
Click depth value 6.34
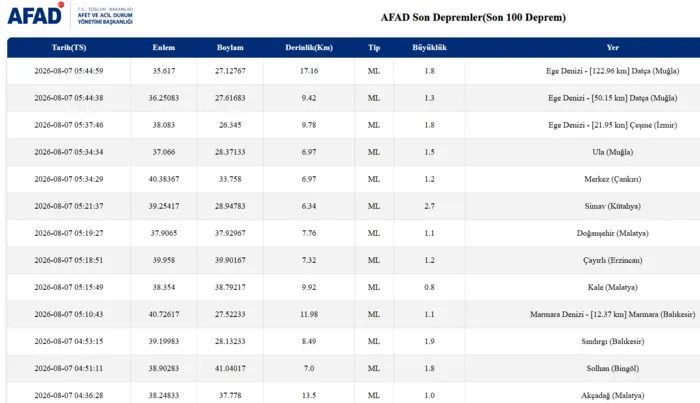click(309, 206)
